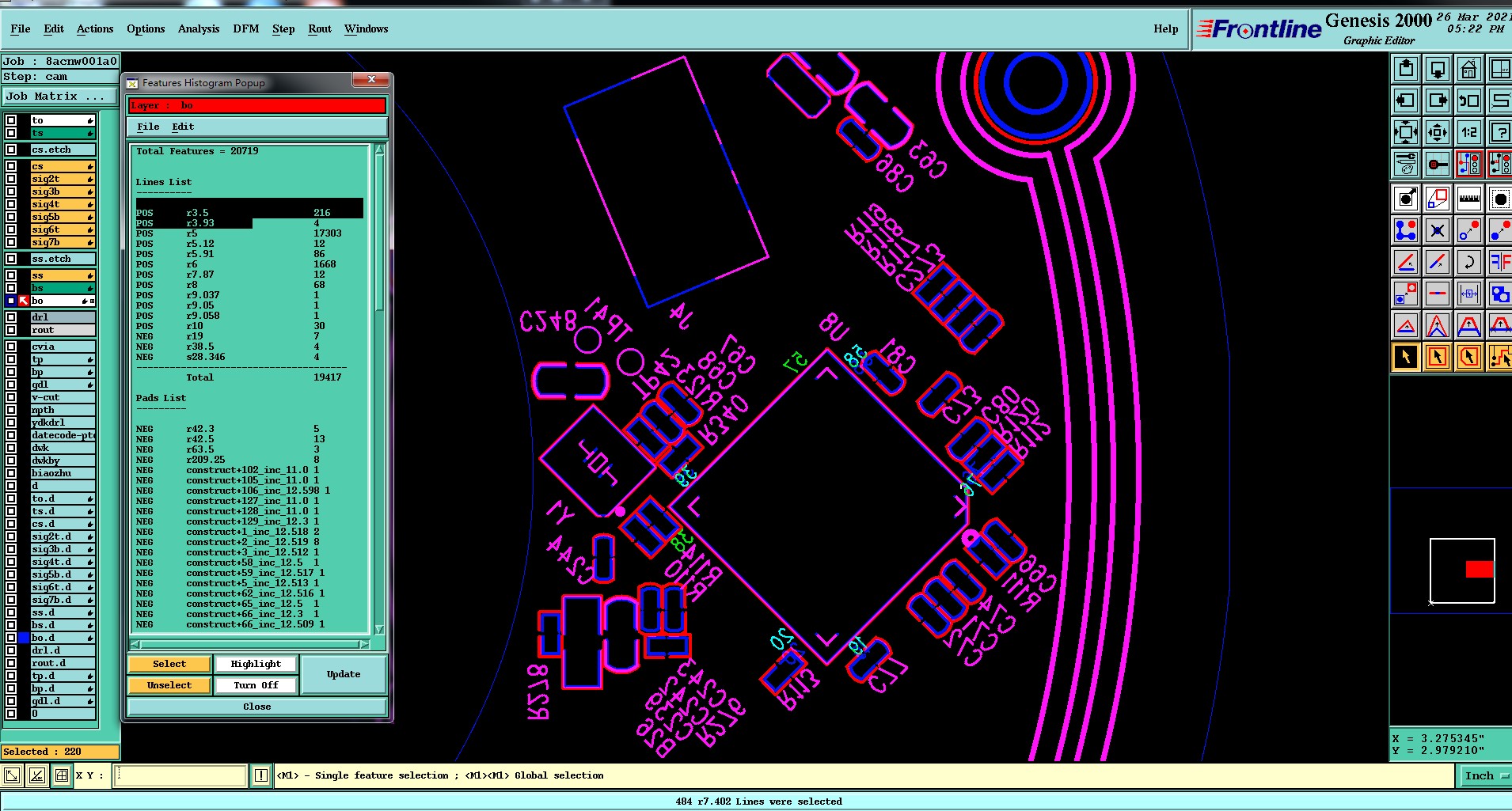This screenshot has height=811, width=1512.
Task: Toggle the checkbox for layer 'cs.etch'
Action: [11, 150]
